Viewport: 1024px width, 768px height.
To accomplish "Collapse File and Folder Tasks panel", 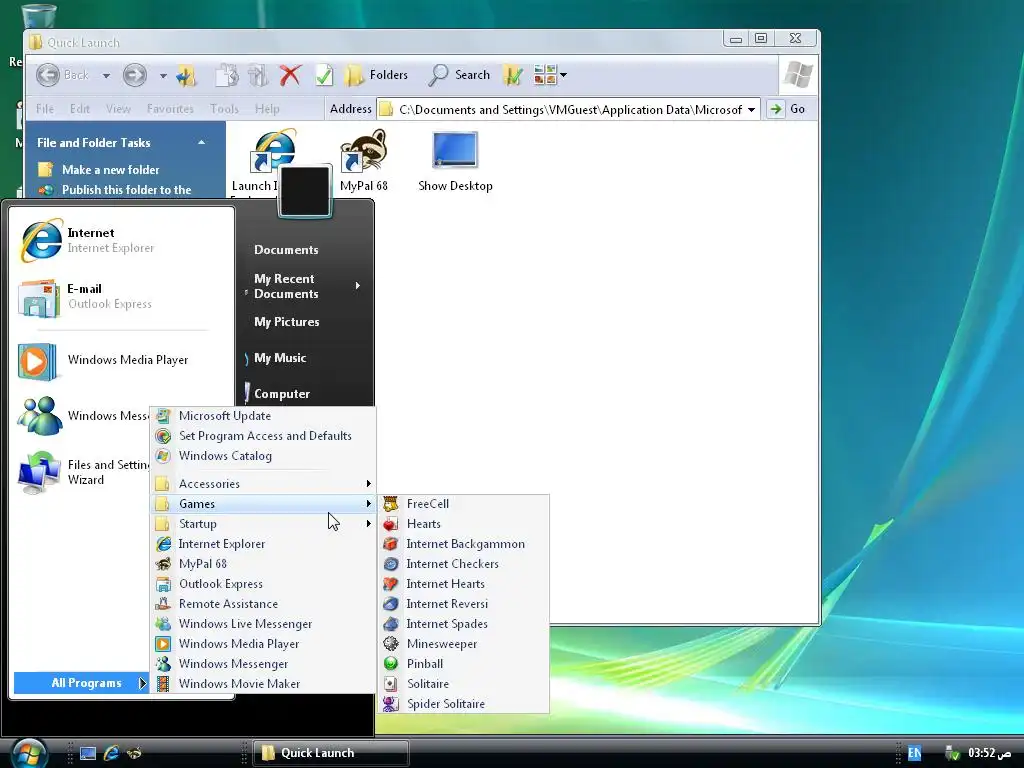I will click(x=201, y=142).
